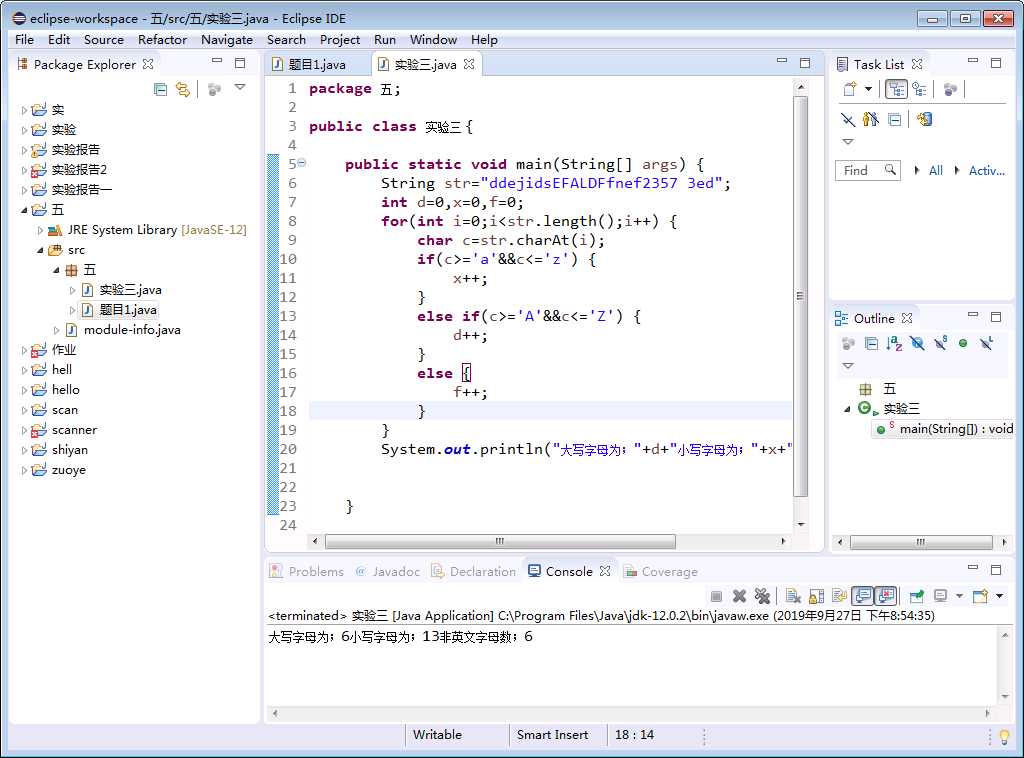Toggle Hide Completed Tasks in Task List
Screen dimensions: 1024x758
pos(848,119)
